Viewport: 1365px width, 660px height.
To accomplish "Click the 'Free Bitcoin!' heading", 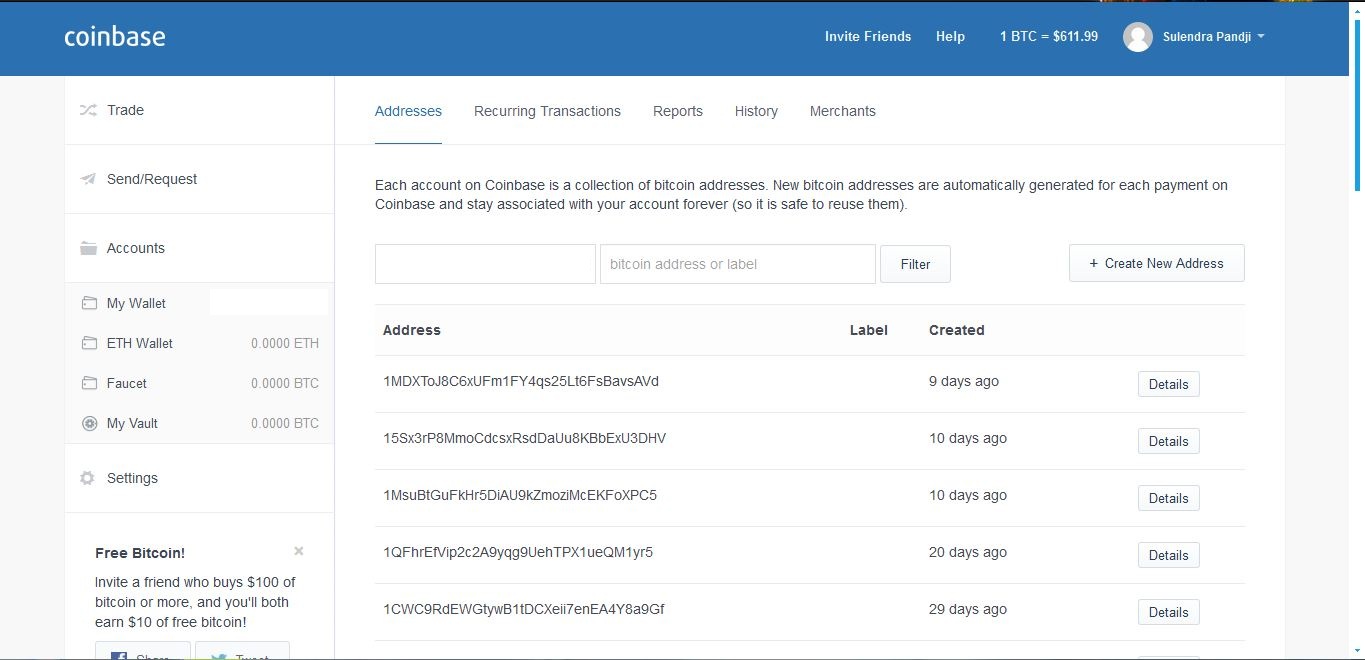I will 140,553.
